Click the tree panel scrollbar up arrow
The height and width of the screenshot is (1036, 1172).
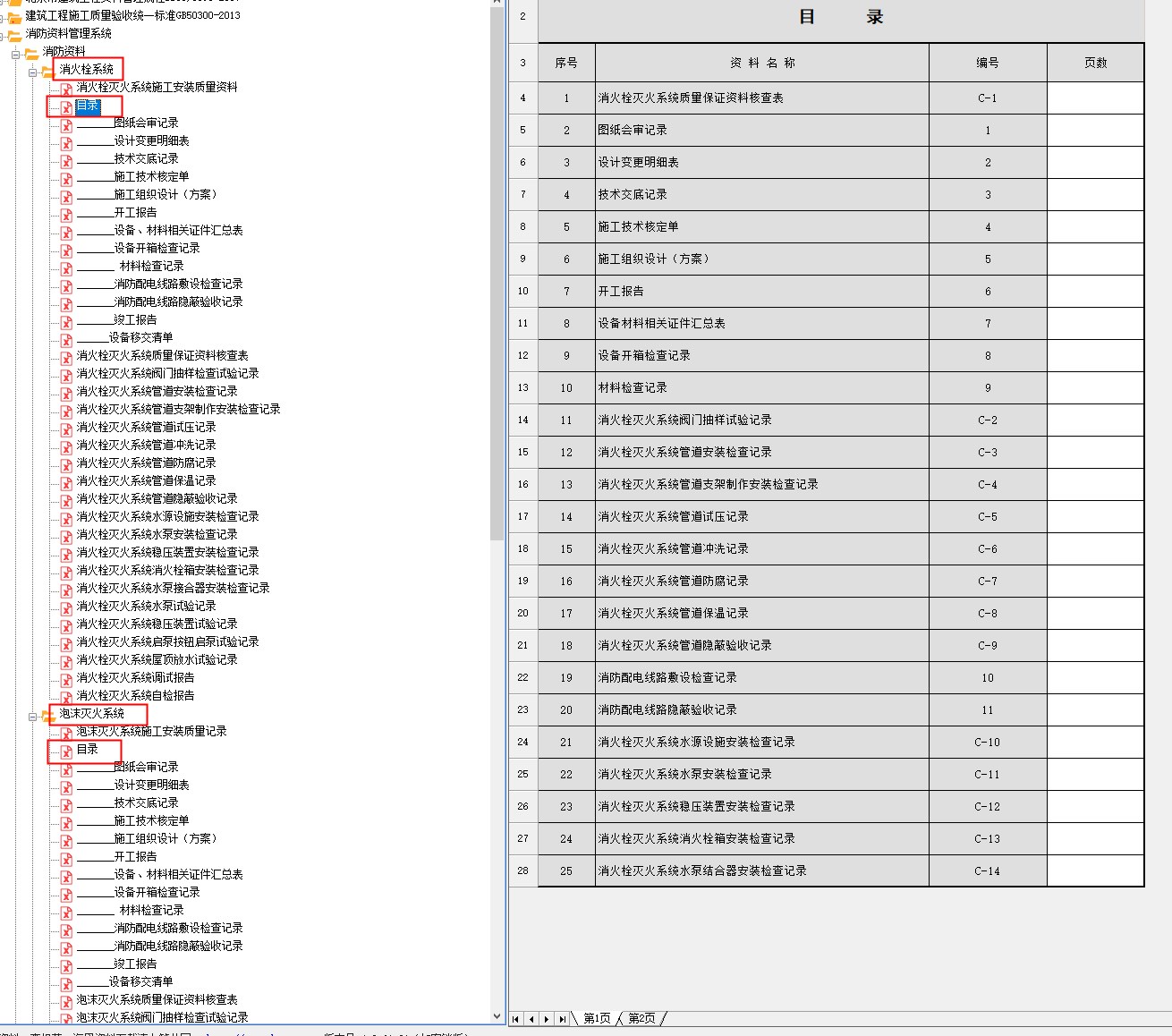pos(497,3)
